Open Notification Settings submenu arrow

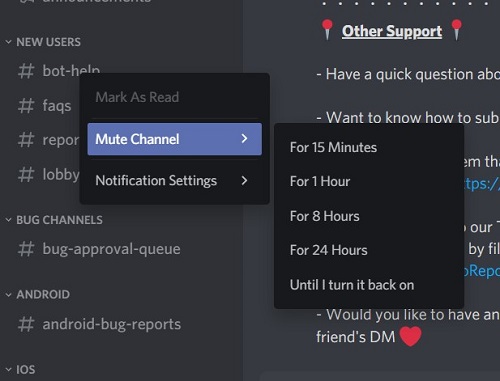click(244, 181)
